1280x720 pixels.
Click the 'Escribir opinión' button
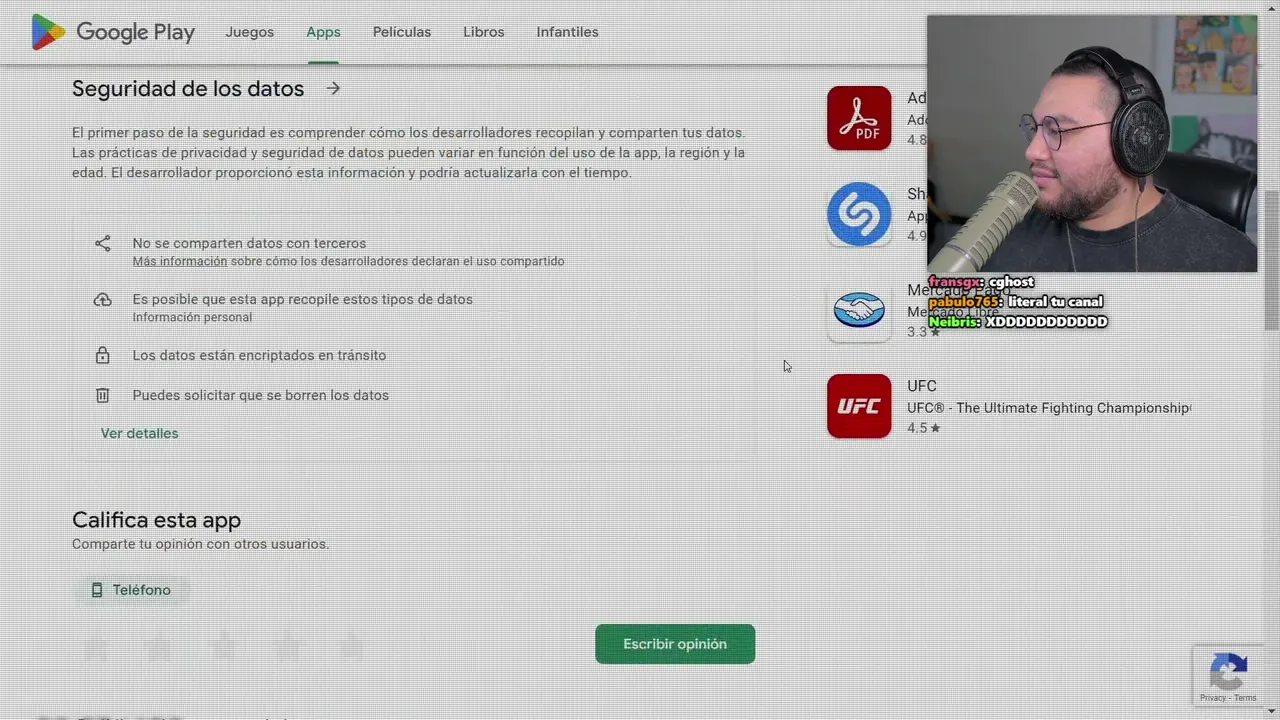(x=675, y=644)
